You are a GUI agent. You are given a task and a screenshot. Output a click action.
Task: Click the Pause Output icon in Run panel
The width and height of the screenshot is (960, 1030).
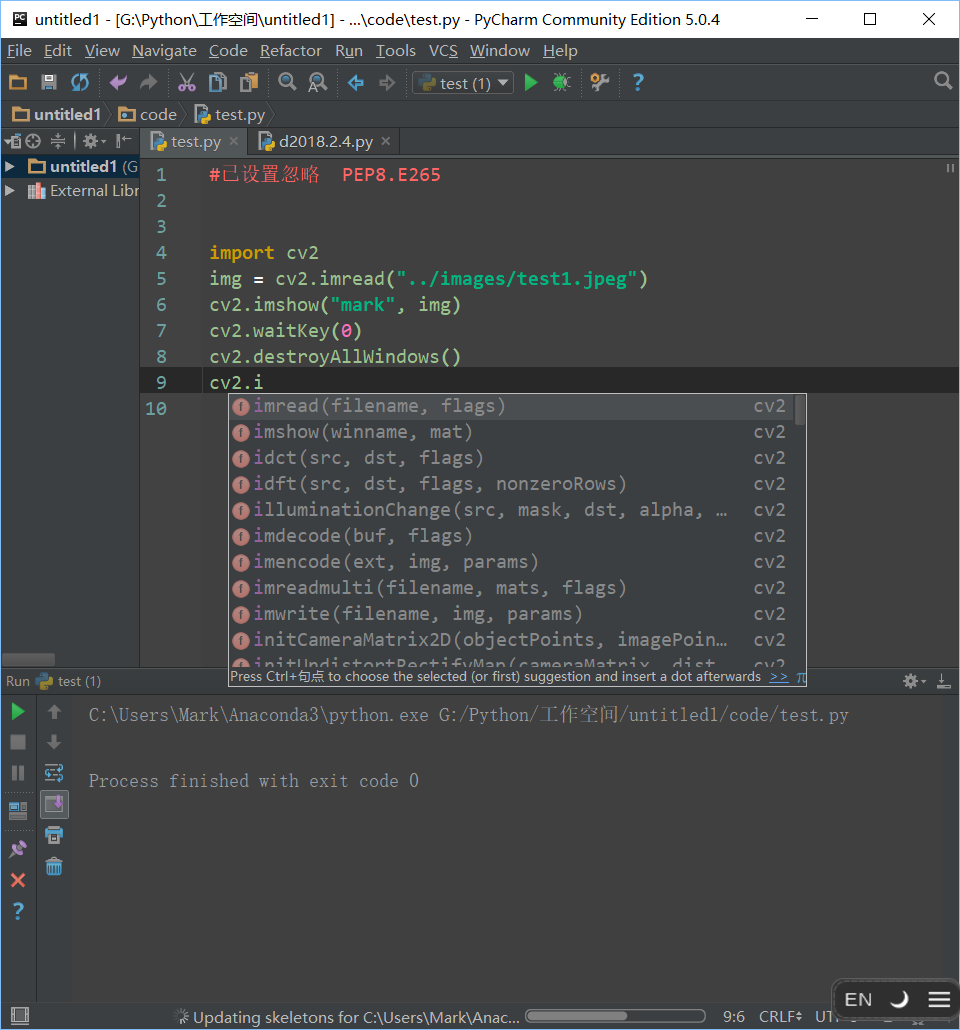coord(18,773)
